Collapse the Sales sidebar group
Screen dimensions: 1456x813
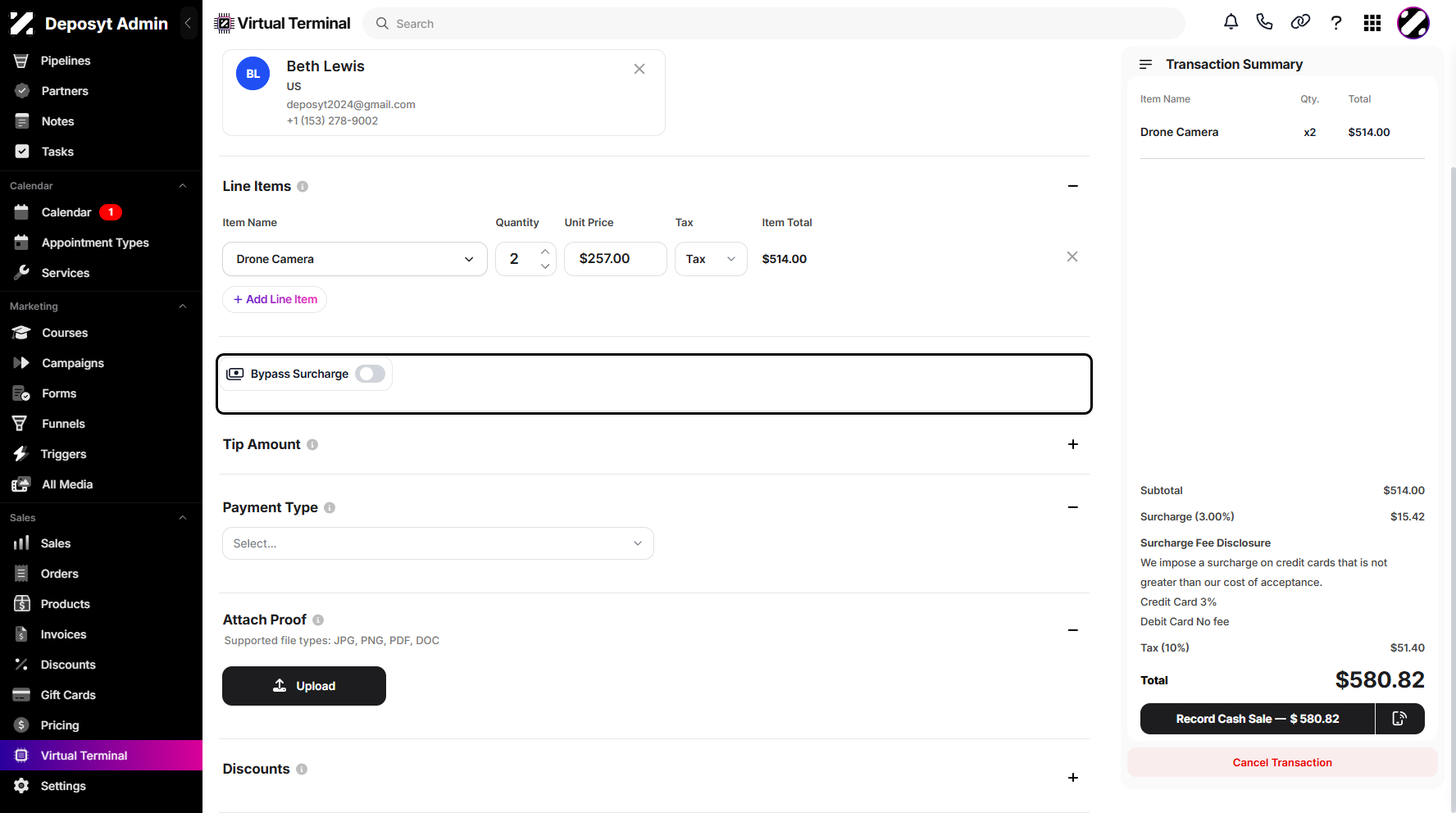[x=183, y=518]
